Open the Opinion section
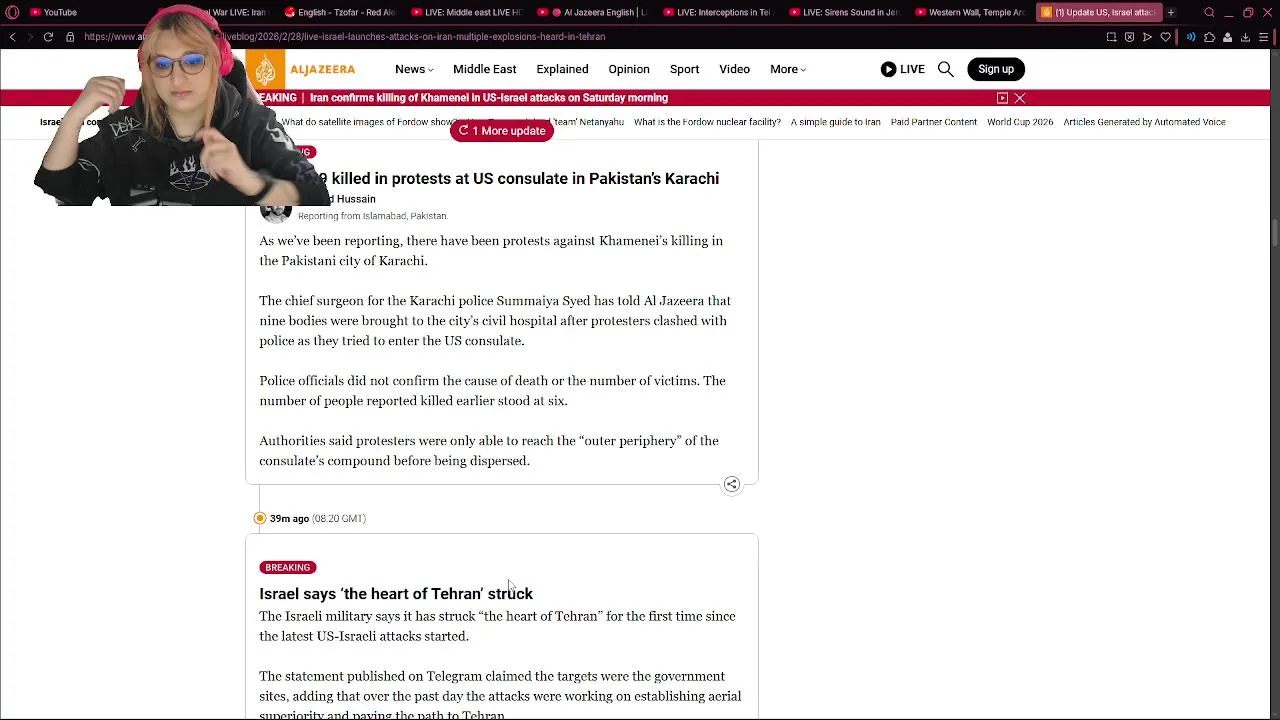Image resolution: width=1280 pixels, height=720 pixels. 629,69
